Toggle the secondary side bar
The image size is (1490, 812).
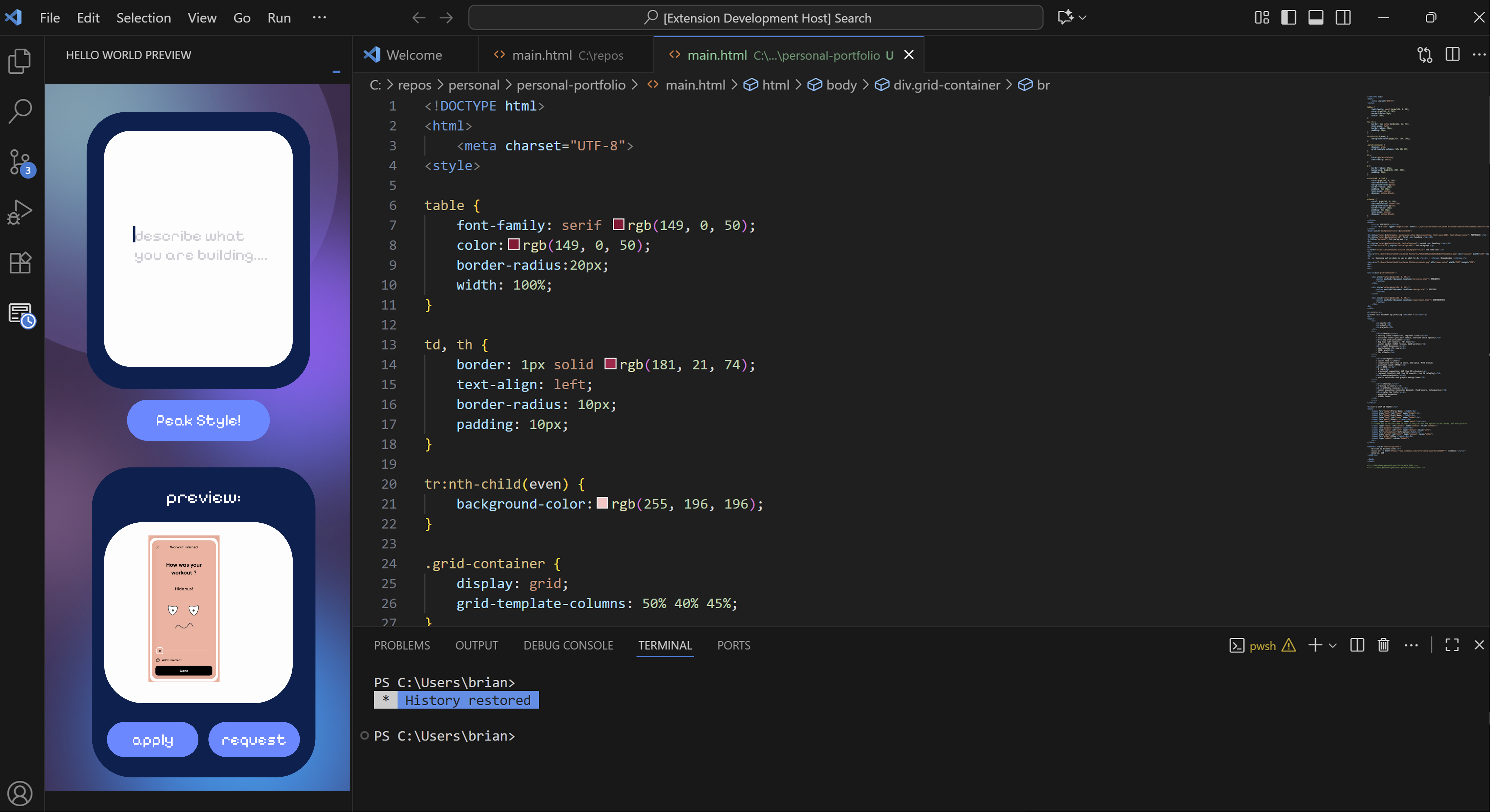1343,18
